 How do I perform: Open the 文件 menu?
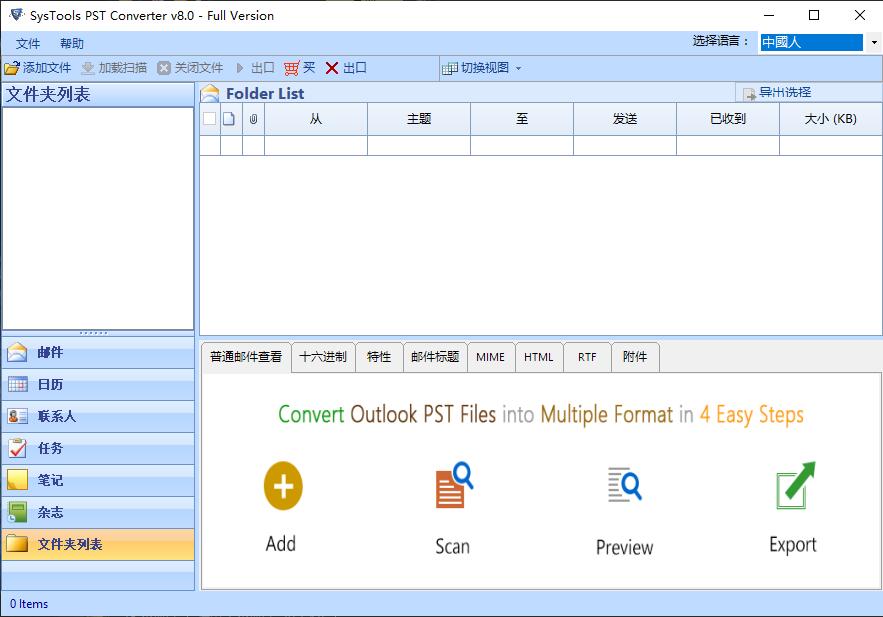click(28, 43)
